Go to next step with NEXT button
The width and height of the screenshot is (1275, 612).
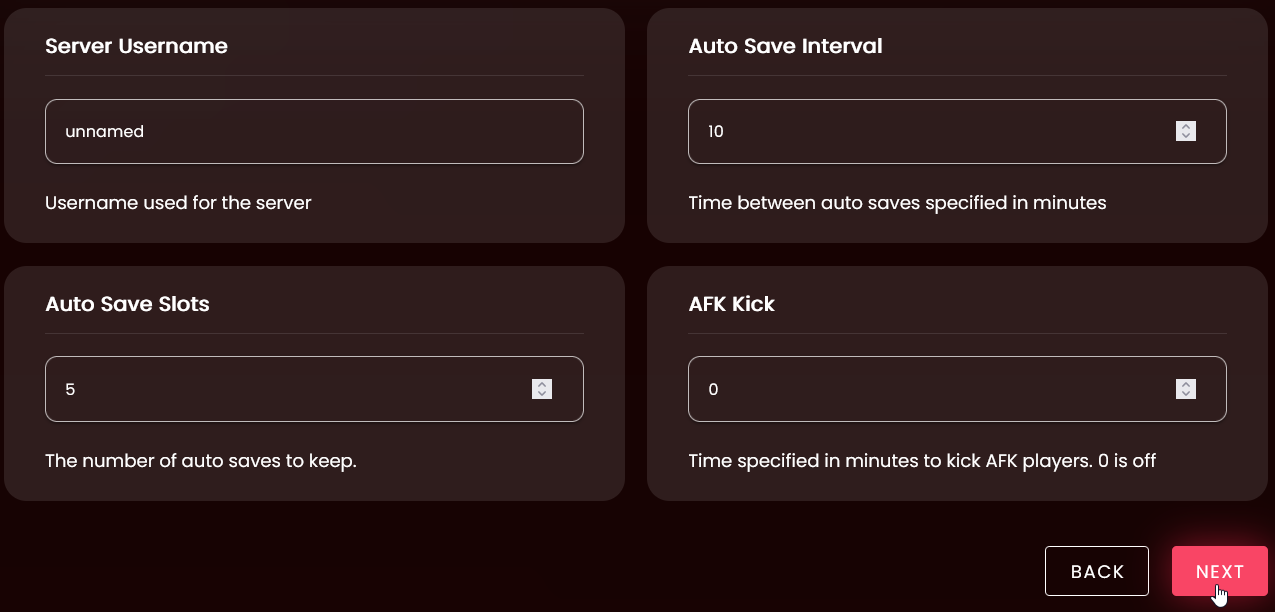[1219, 571]
